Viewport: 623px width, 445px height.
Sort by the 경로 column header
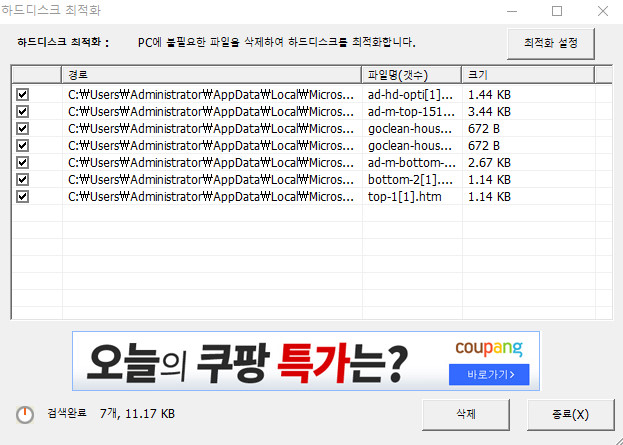(x=211, y=75)
